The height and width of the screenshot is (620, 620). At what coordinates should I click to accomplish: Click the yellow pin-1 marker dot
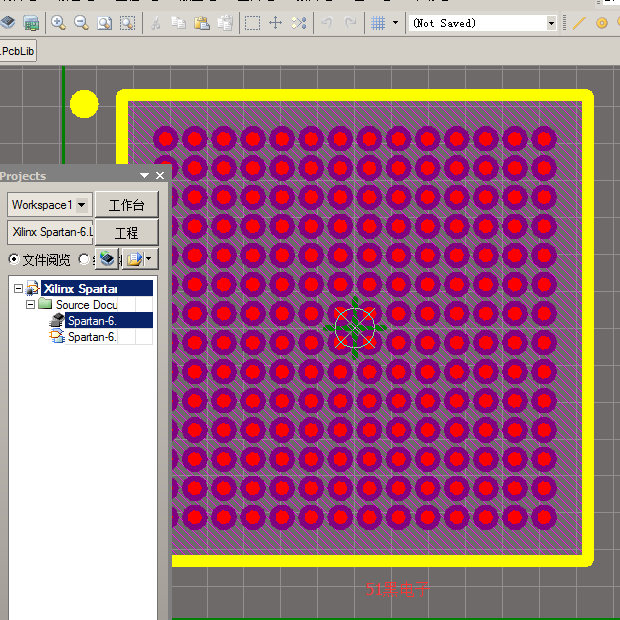click(84, 104)
